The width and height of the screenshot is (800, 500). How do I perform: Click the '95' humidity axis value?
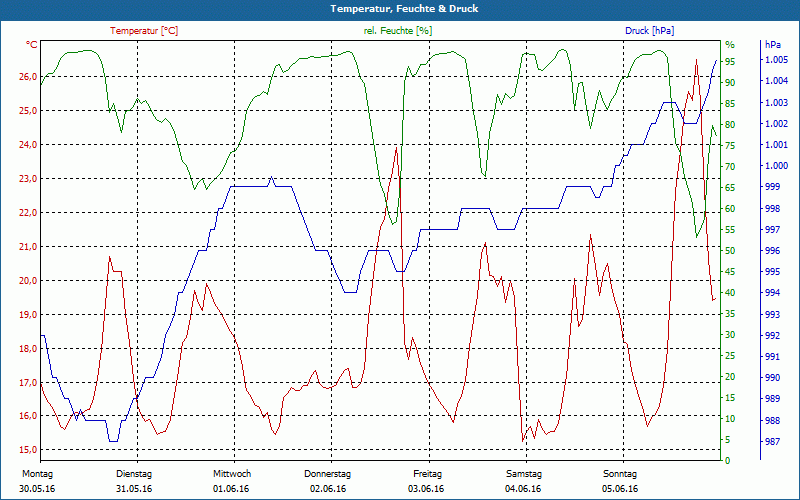click(730, 62)
